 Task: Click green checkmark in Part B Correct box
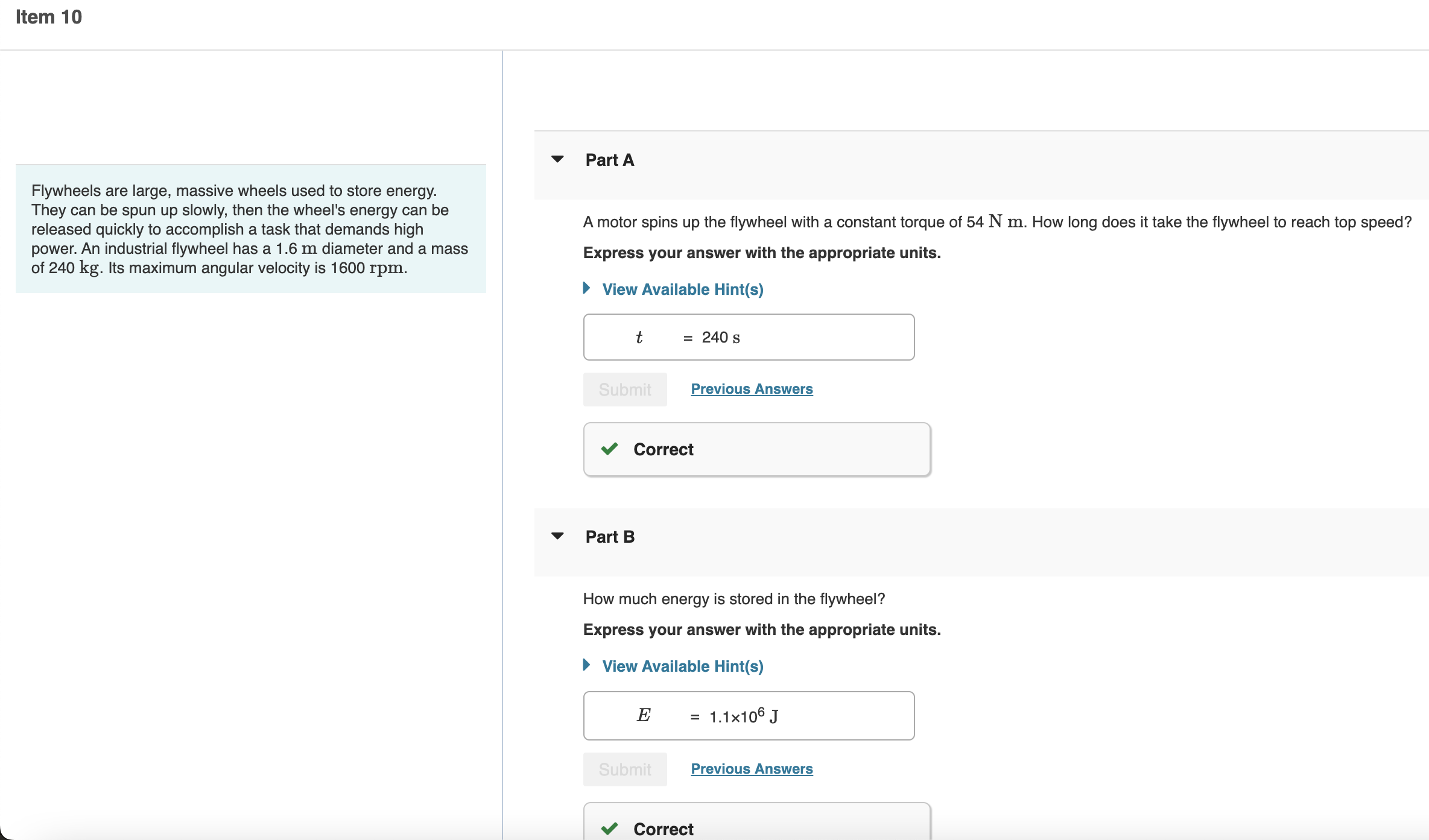pos(609,829)
